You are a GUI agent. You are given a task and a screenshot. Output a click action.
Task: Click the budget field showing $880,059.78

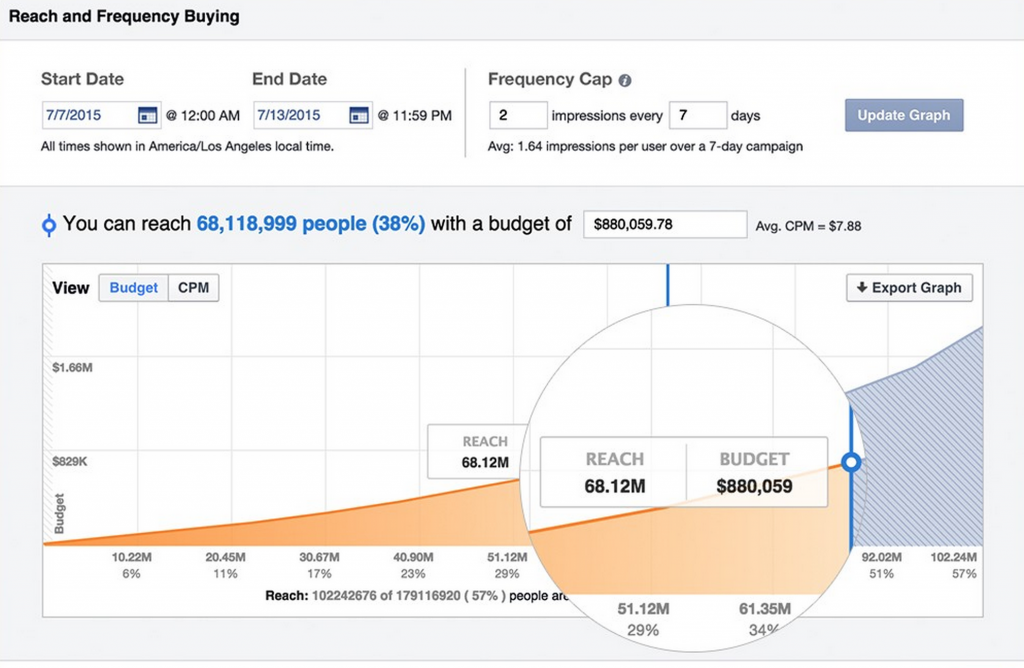tap(665, 224)
